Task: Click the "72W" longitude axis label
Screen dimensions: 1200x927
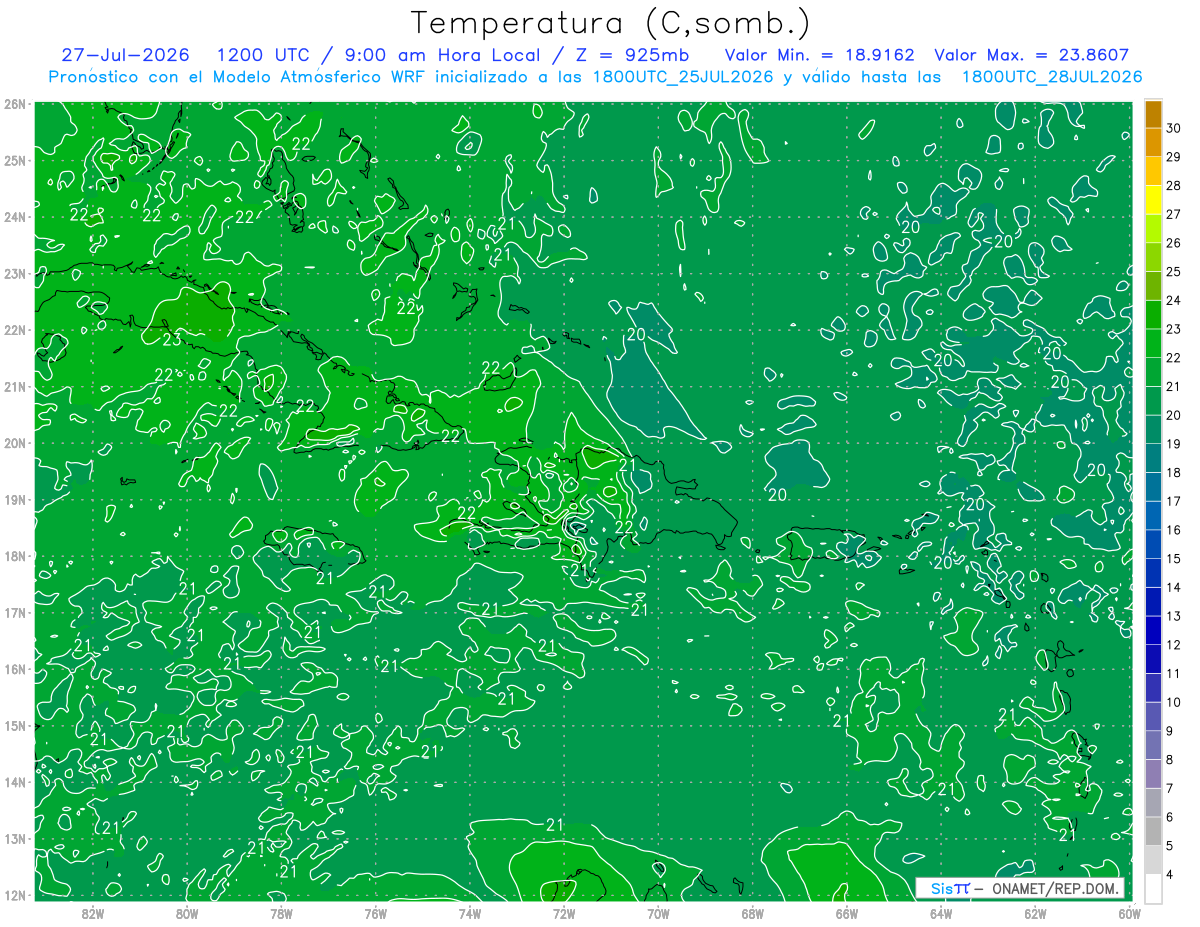Action: pos(564,912)
